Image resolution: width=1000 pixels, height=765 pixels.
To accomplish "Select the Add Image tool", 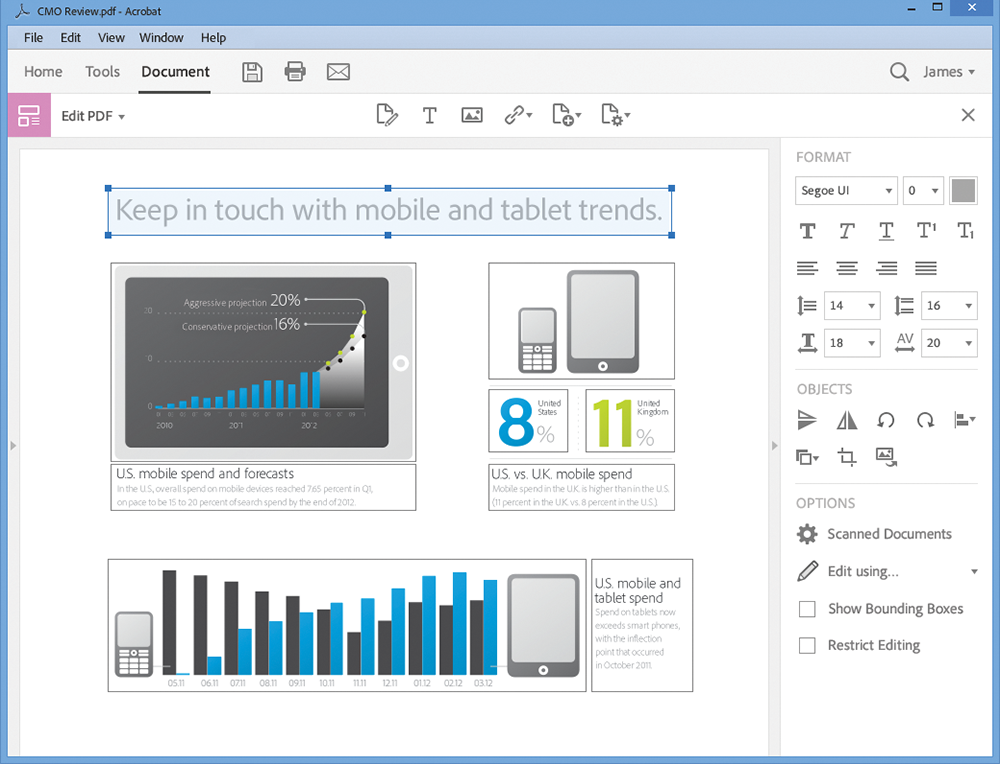I will click(472, 115).
